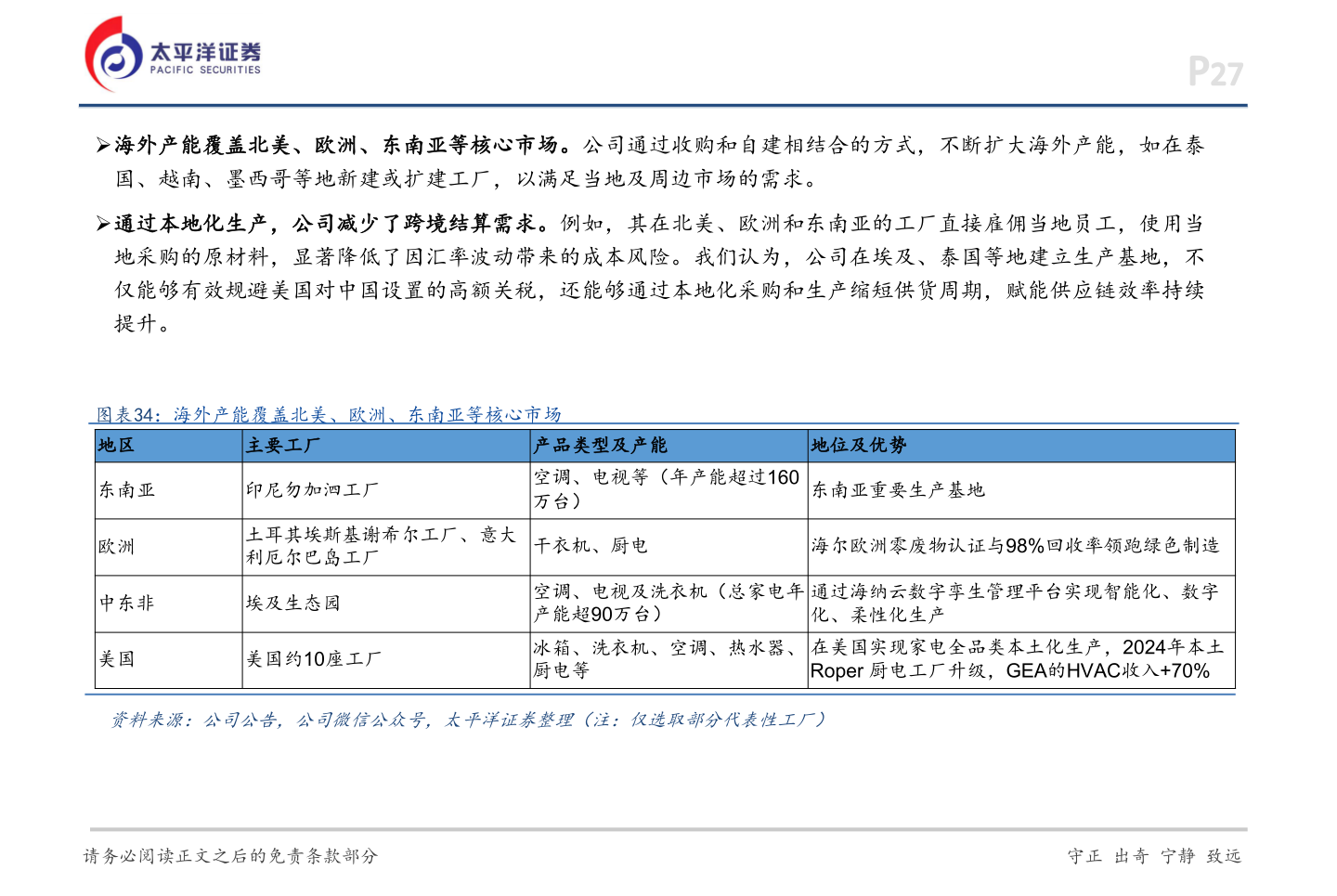This screenshot has width=1337, height=896.
Task: Select the 美国 region cell
Action: (117, 659)
